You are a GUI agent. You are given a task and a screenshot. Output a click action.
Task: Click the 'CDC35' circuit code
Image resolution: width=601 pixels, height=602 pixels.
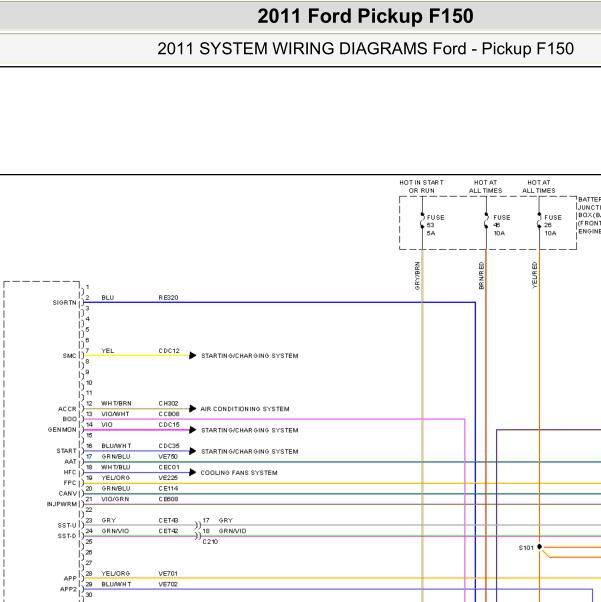point(169,446)
